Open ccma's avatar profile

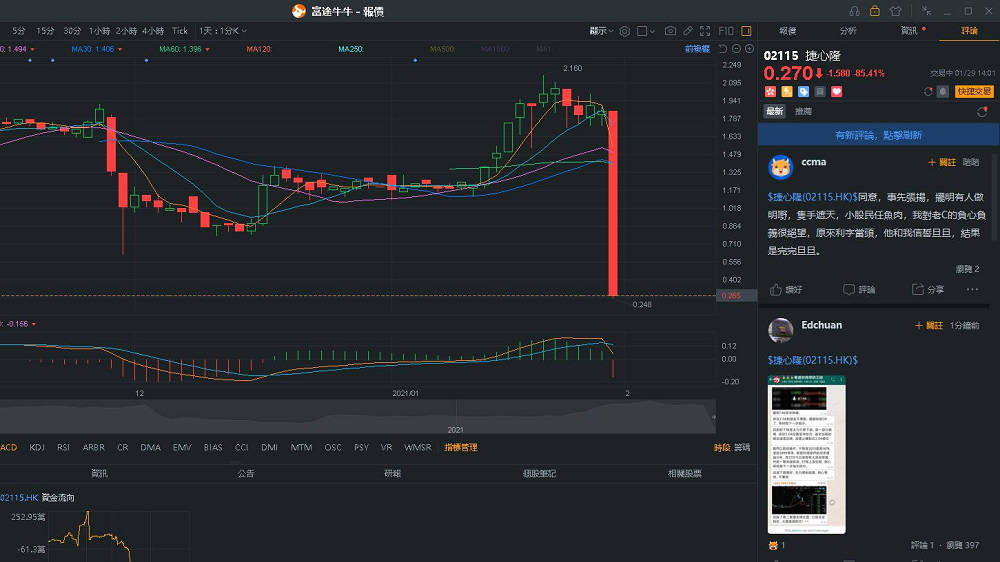tap(781, 167)
